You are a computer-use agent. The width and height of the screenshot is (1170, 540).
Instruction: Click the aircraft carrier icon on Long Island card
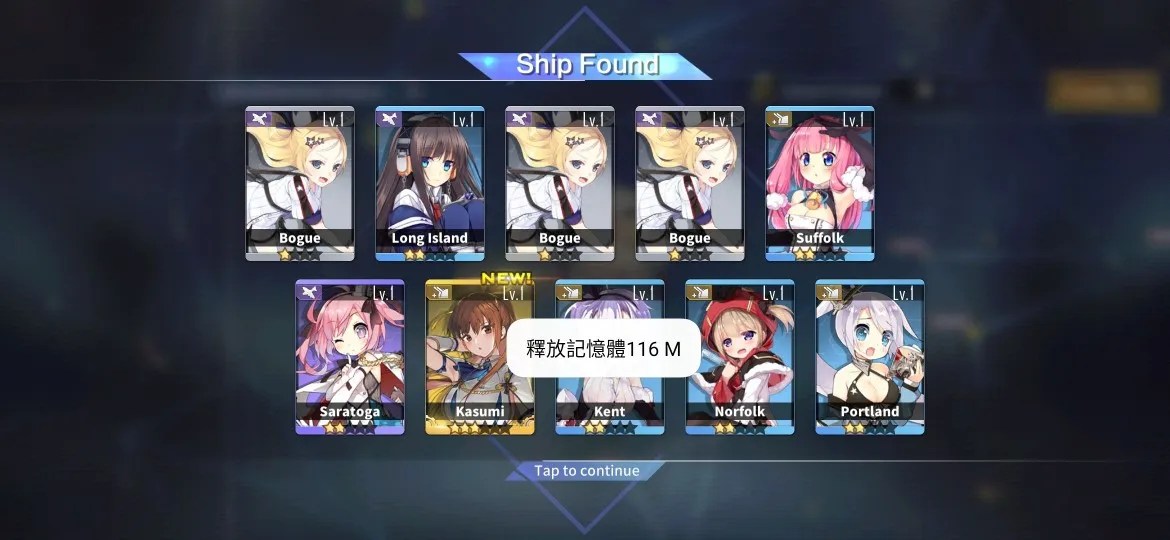[389, 118]
